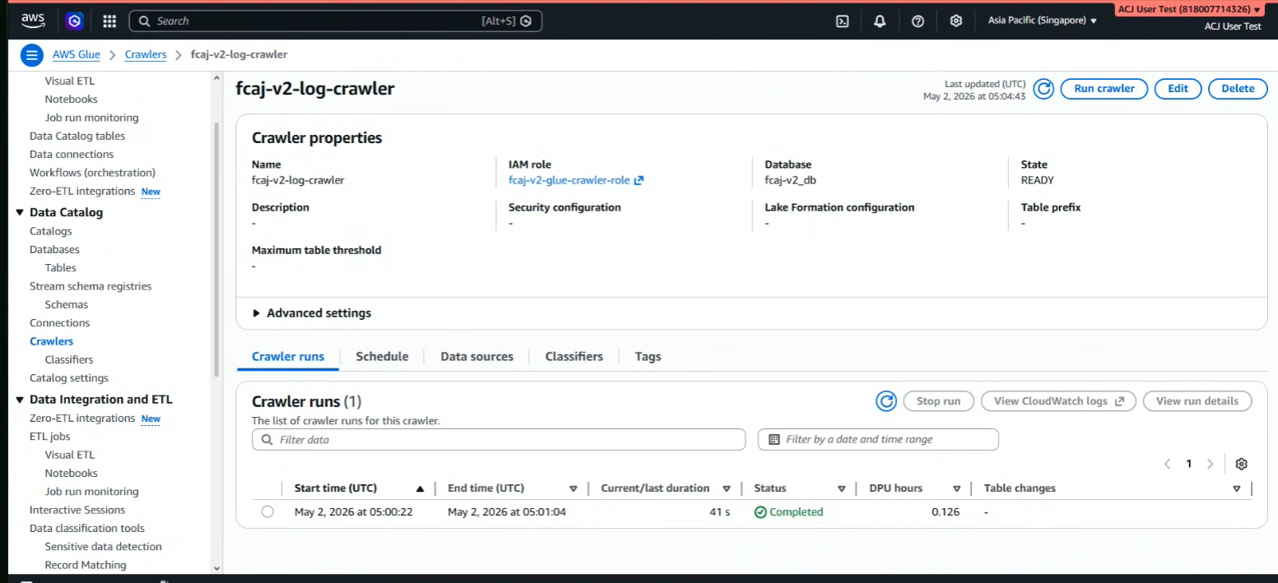
Task: Open Connections in sidebar
Action: click(x=59, y=323)
